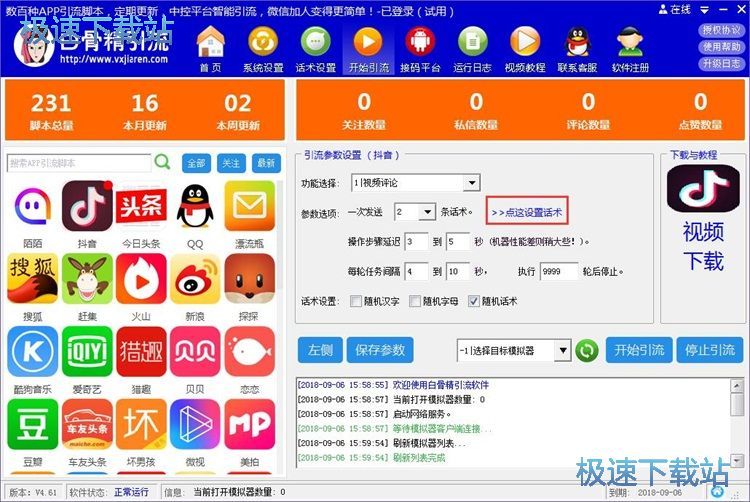
Task: Click 执行 rounds 9999 field
Action: coord(559,272)
